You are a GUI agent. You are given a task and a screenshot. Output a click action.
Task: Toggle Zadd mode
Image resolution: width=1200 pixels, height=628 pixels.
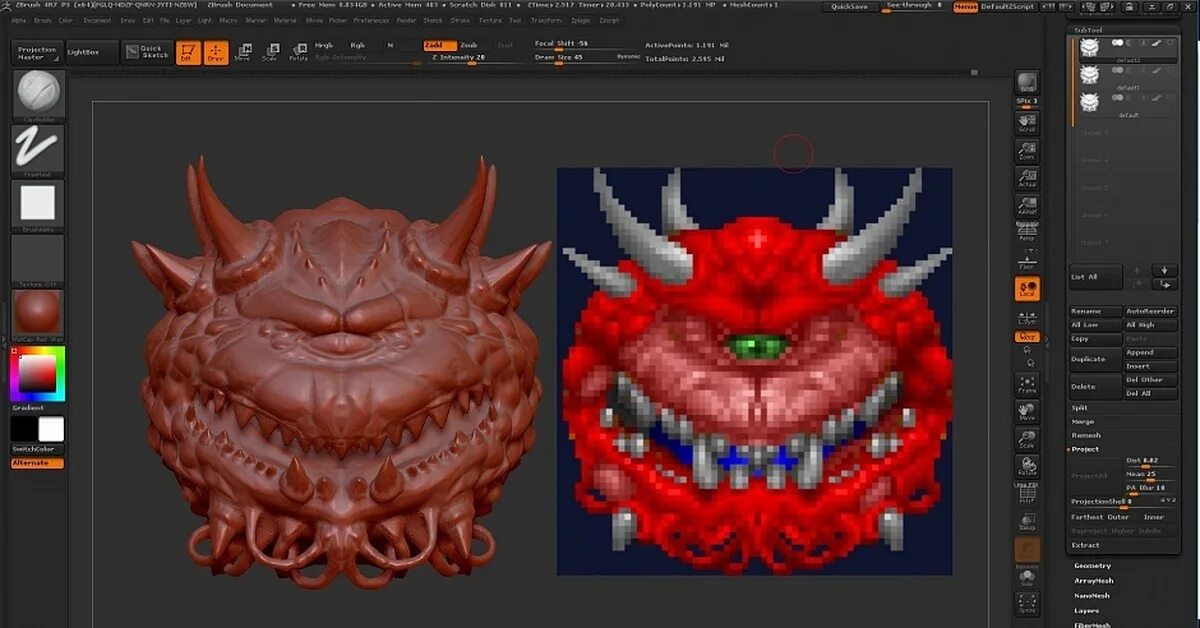440,45
